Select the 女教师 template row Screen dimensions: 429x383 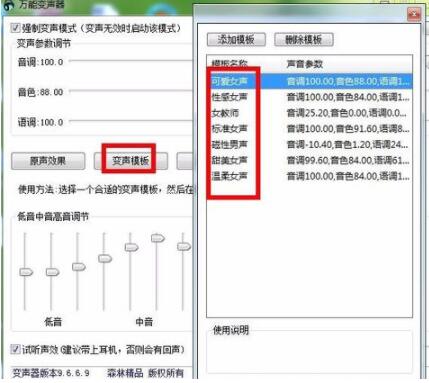coord(309,113)
